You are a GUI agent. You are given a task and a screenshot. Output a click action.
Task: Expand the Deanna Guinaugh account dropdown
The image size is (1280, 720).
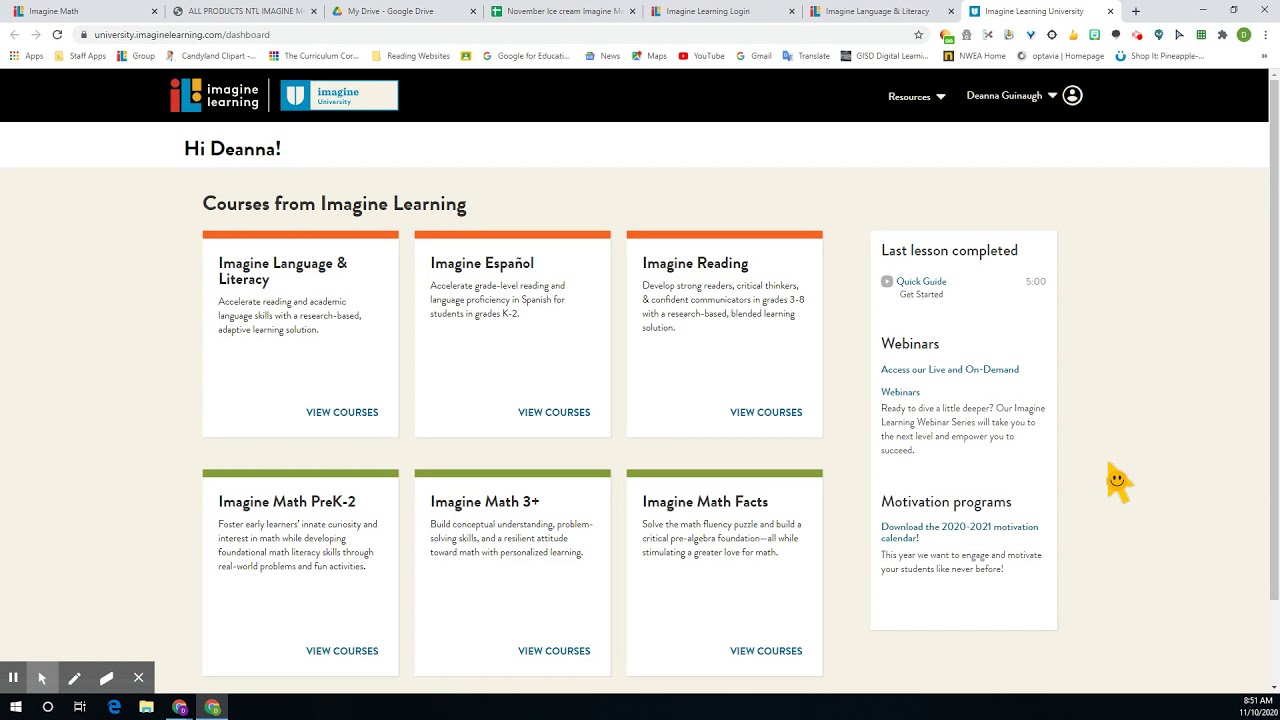(1011, 96)
